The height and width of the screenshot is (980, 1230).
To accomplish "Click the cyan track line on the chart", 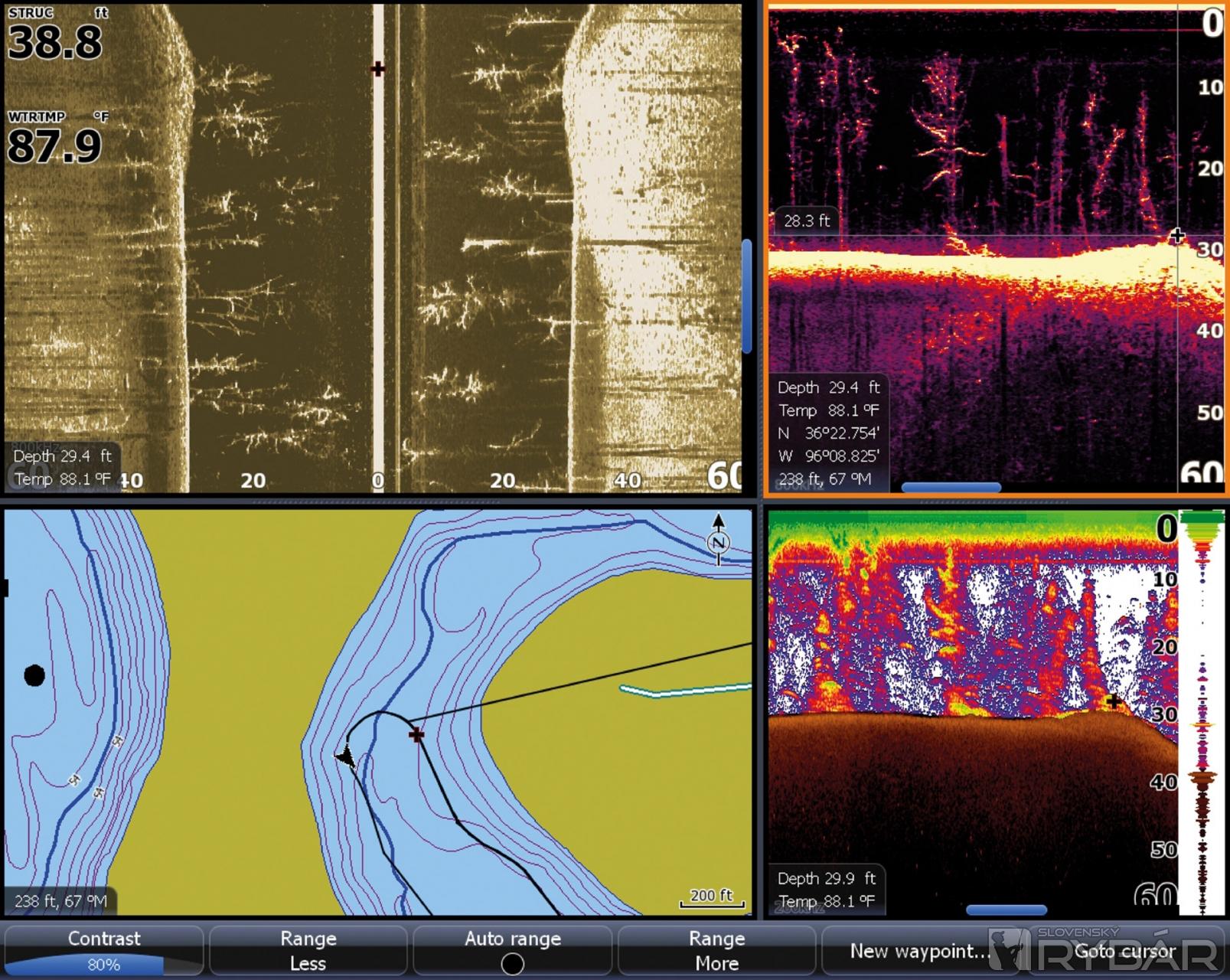I will coord(685,691).
